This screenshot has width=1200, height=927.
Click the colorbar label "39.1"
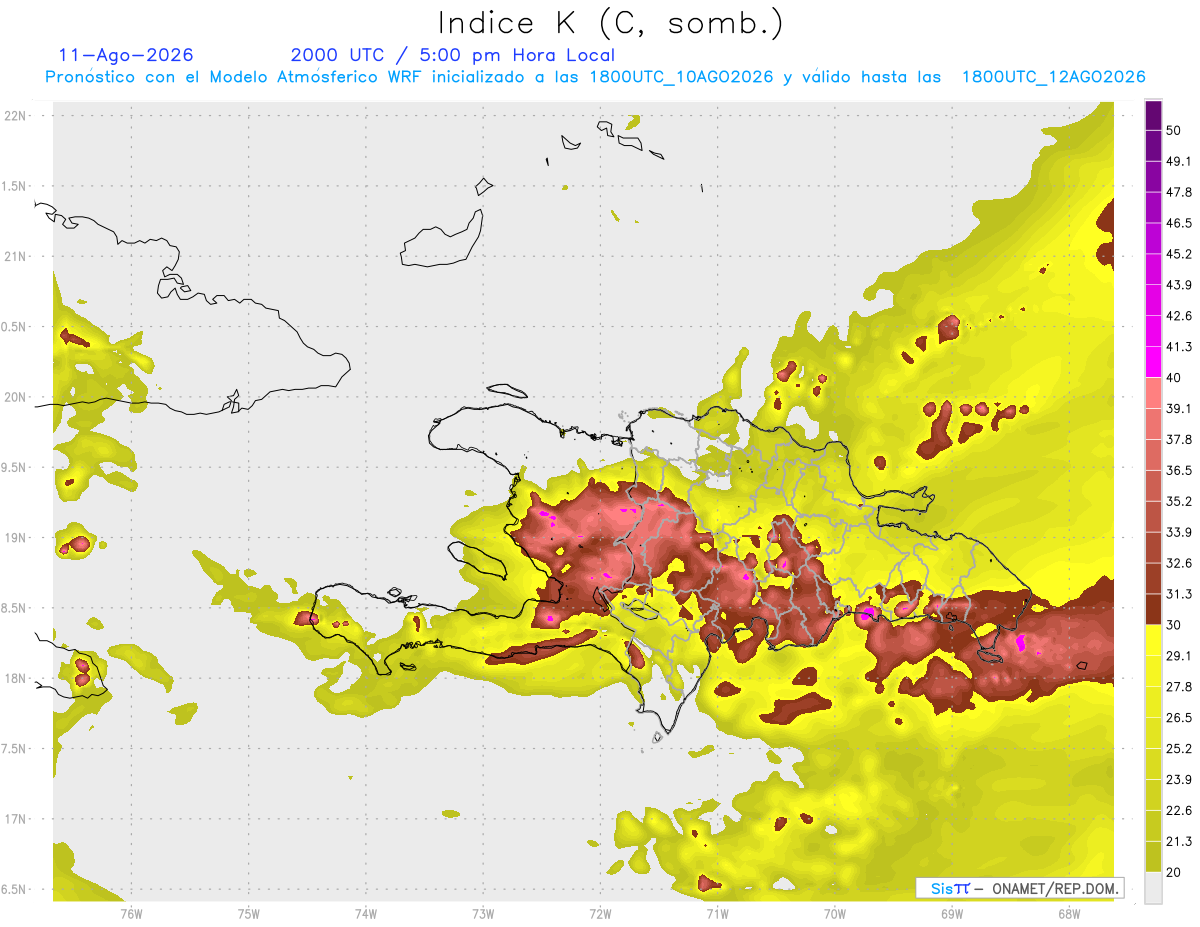[1179, 408]
